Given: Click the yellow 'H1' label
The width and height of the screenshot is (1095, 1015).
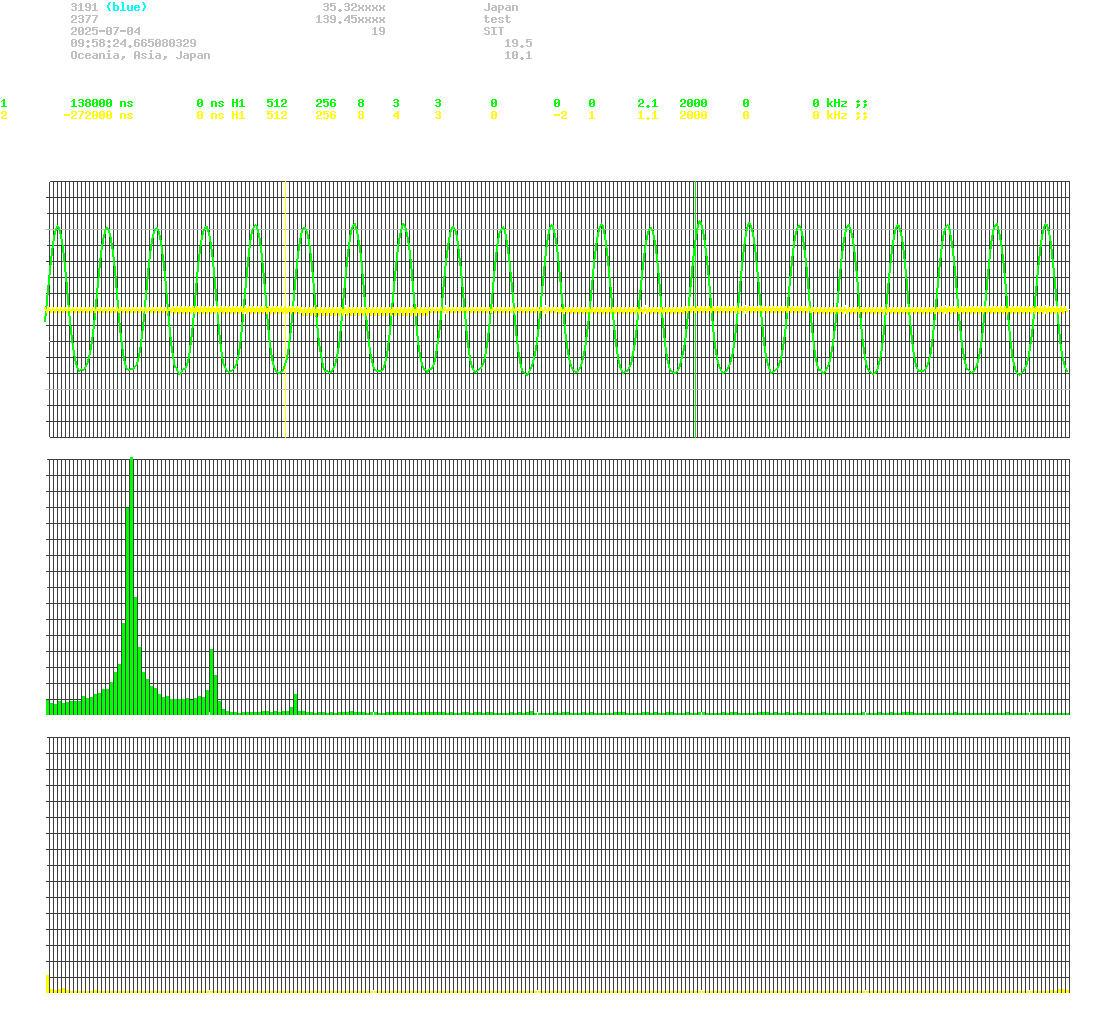Looking at the screenshot, I should (238, 115).
